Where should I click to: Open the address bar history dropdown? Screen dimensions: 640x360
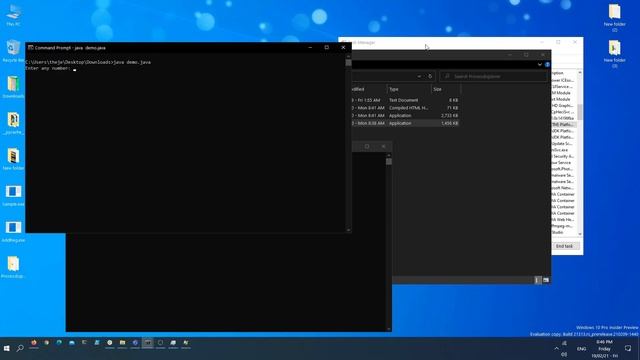[x=419, y=76]
